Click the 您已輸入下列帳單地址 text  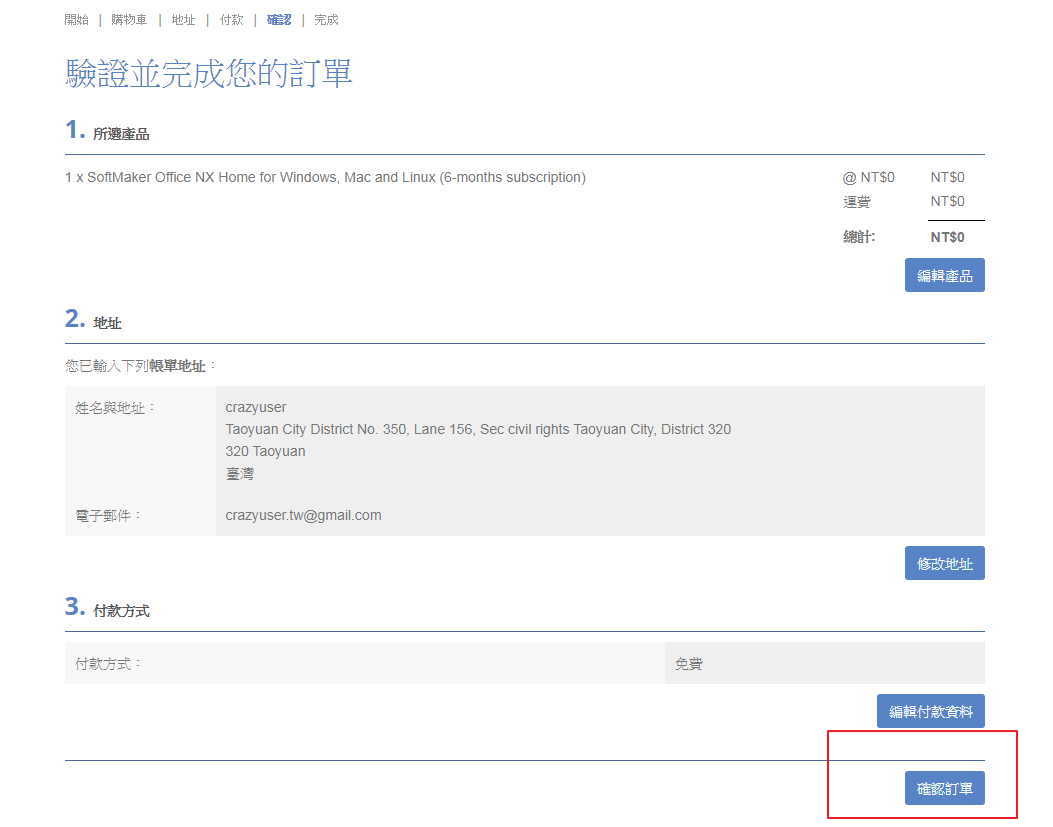[x=140, y=366]
